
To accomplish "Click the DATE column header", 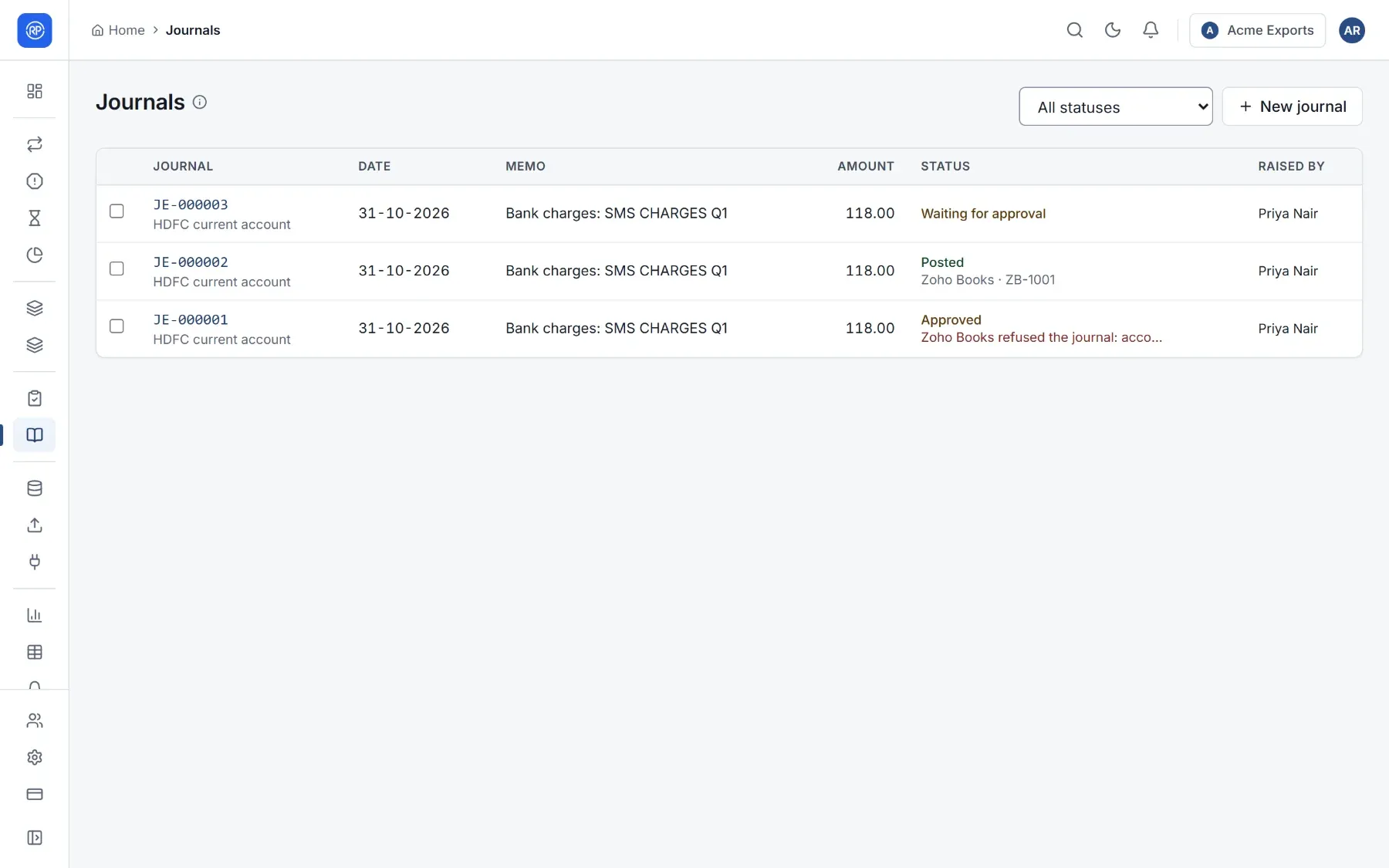I will pyautogui.click(x=374, y=166).
